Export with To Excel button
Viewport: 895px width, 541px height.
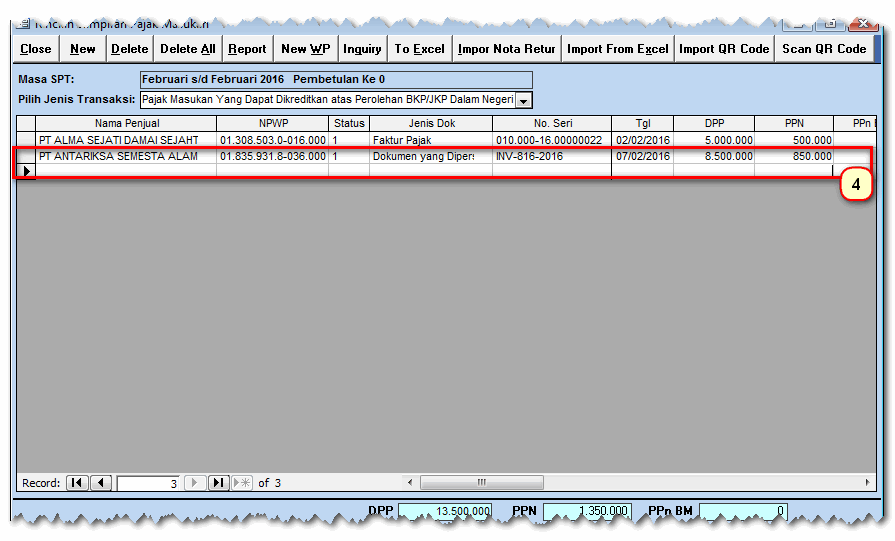click(419, 48)
